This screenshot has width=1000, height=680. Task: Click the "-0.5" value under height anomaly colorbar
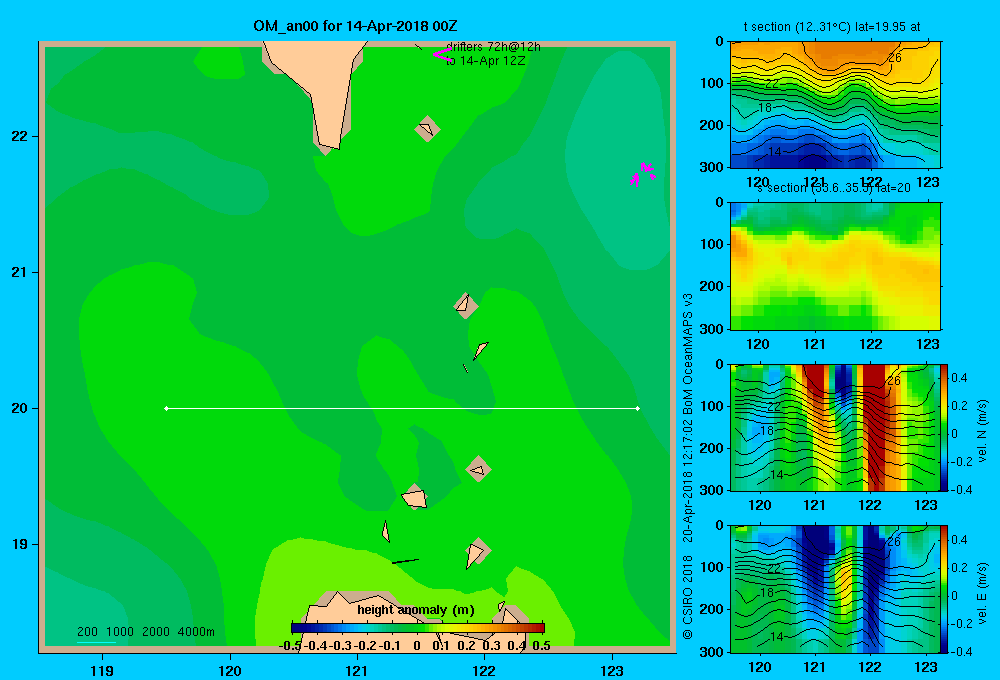coord(290,646)
